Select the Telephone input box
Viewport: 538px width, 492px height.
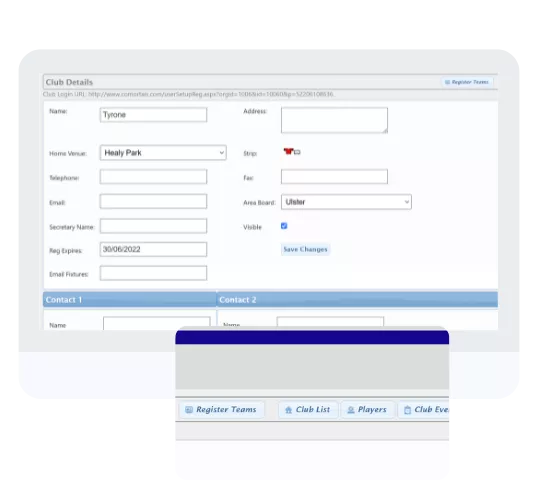point(153,177)
